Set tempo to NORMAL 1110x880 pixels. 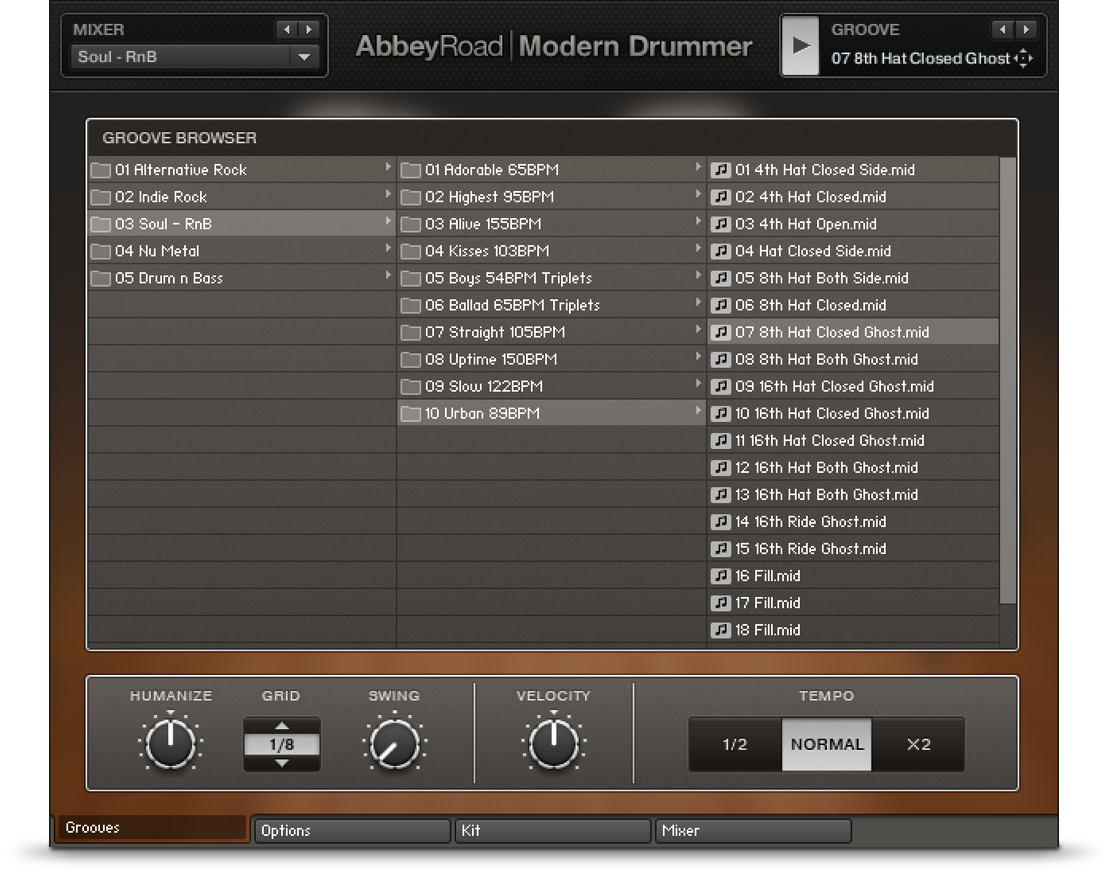point(827,744)
